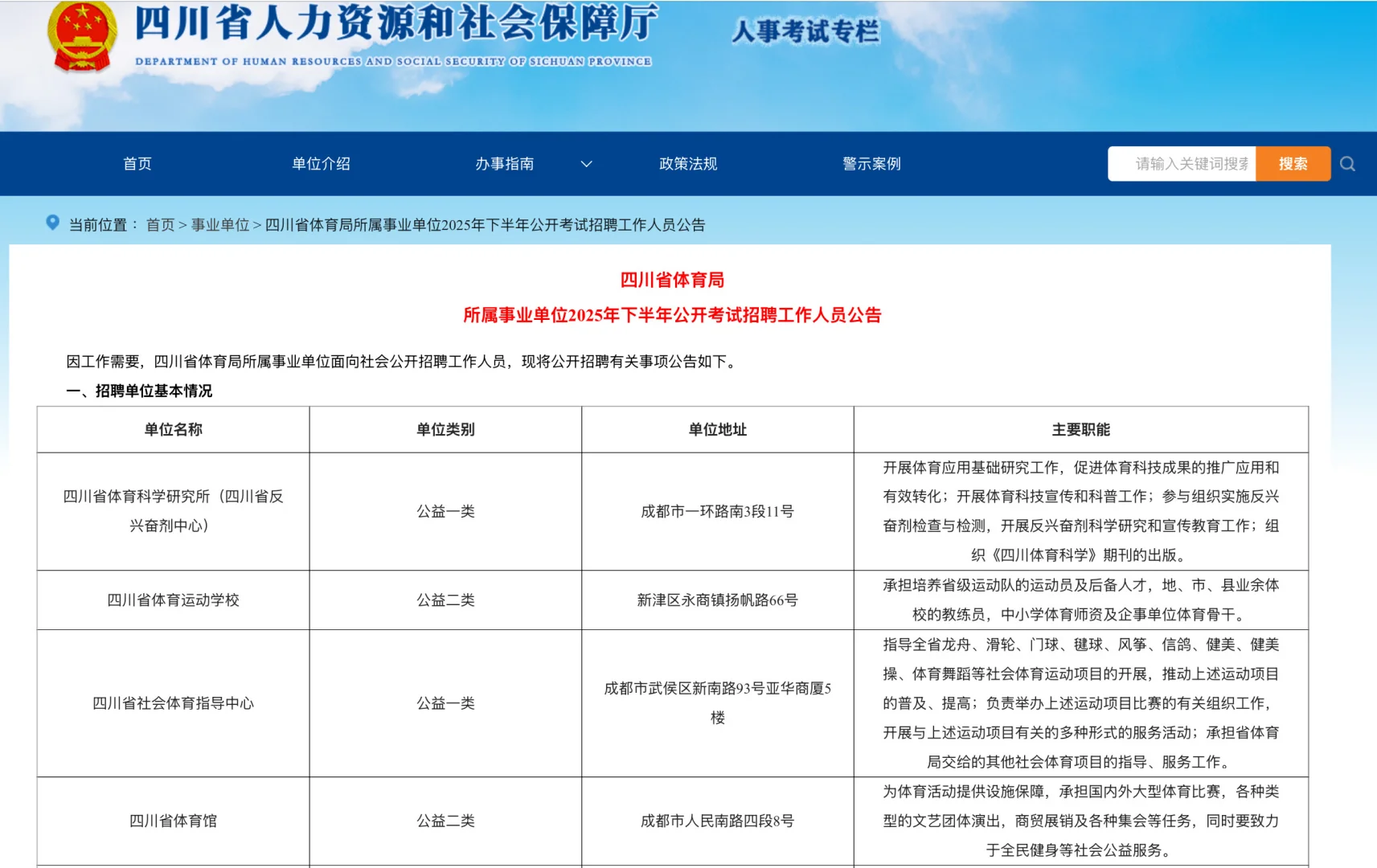Click the 成都市人民南路四段8号 address cell
1377x868 pixels.
717,821
